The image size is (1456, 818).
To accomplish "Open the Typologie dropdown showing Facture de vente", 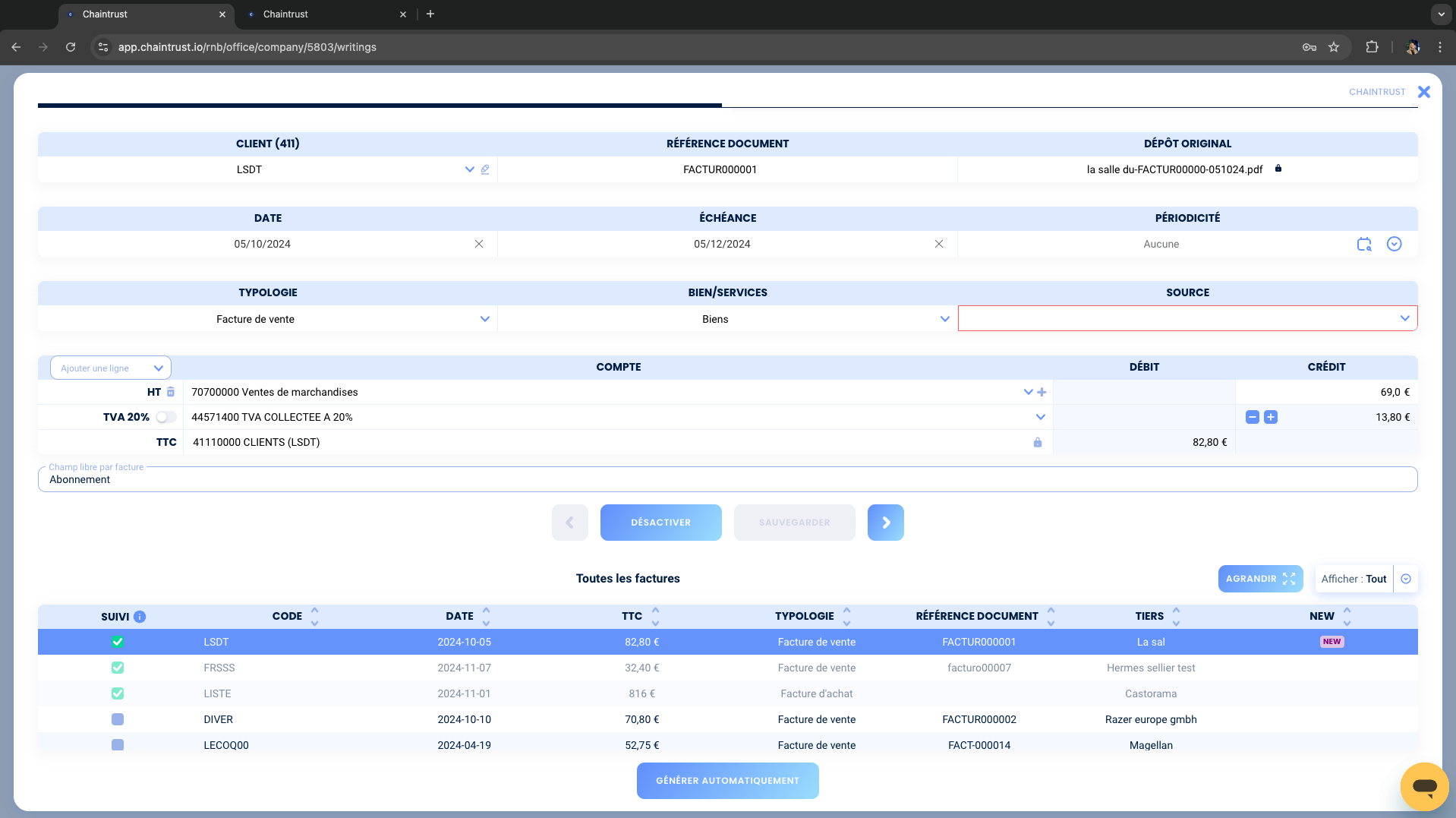I will coord(268,319).
